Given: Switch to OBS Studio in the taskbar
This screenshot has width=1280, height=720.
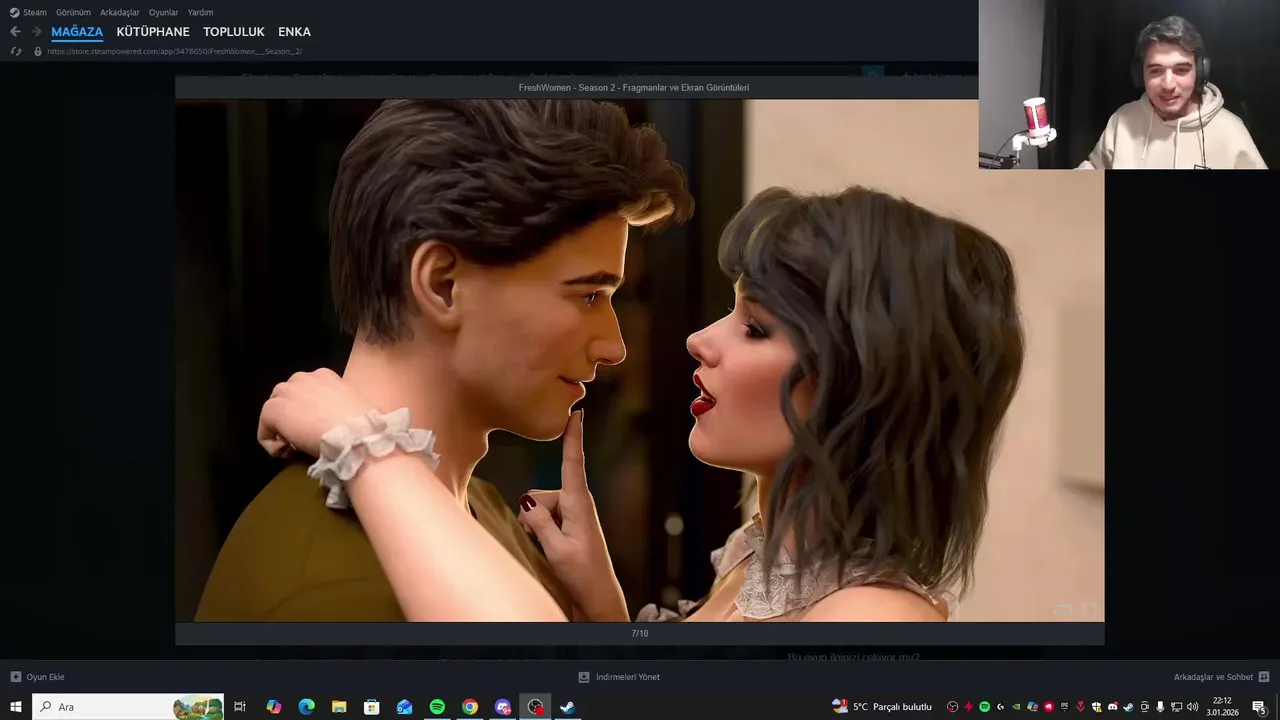Looking at the screenshot, I should [535, 707].
